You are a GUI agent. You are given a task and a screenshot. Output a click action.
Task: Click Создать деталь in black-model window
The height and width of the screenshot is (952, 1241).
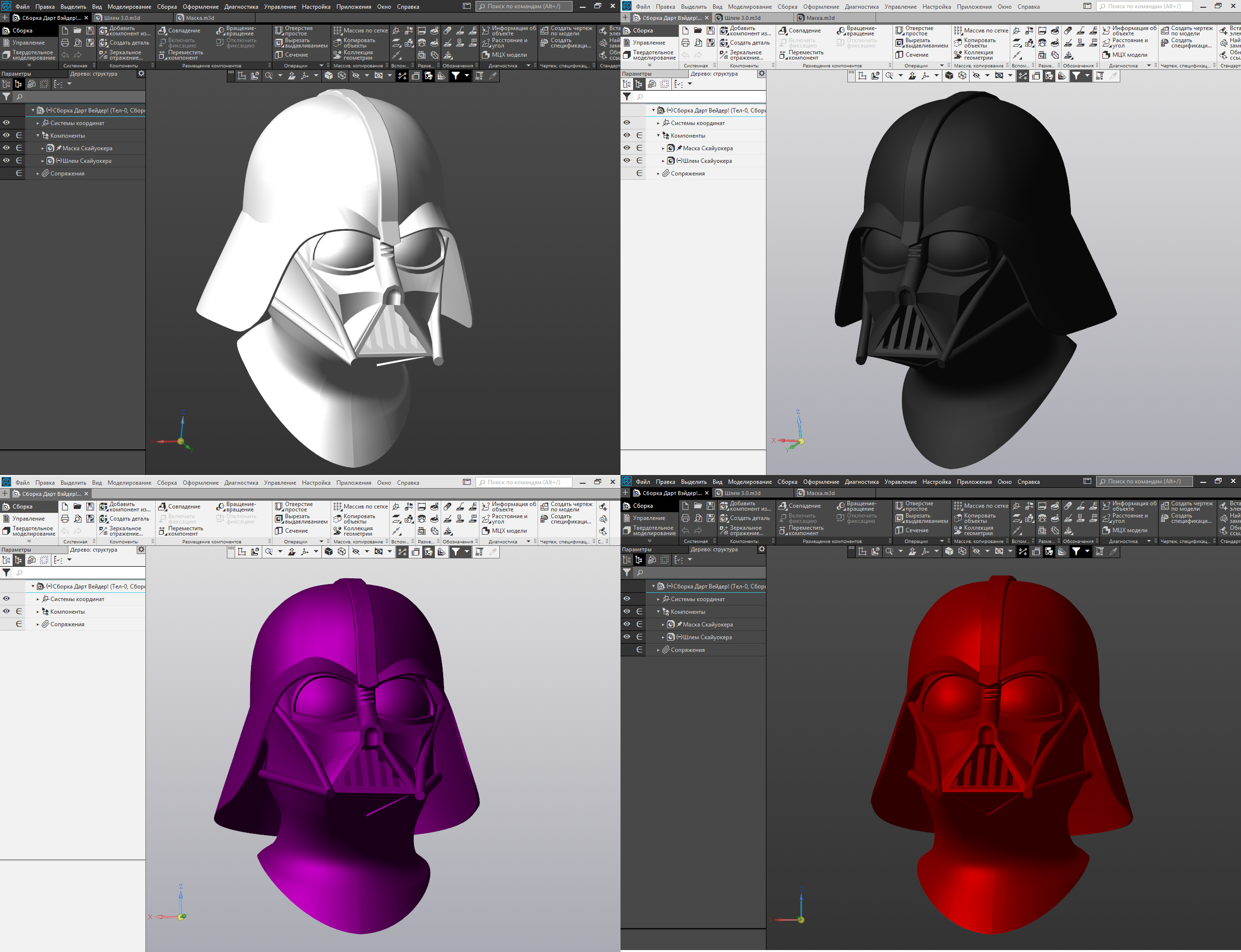pos(745,43)
